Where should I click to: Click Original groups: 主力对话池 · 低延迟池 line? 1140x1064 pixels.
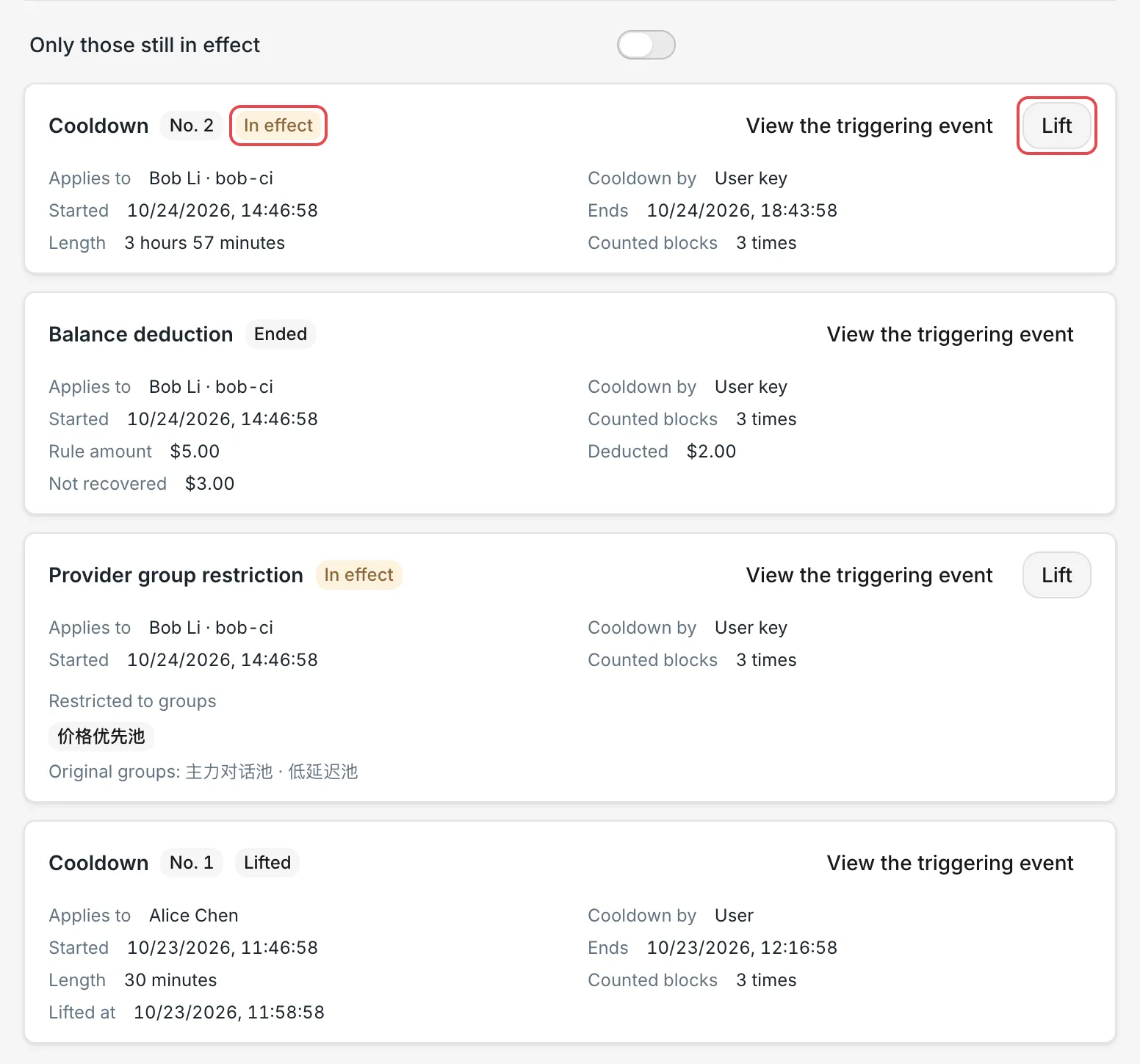(x=203, y=772)
